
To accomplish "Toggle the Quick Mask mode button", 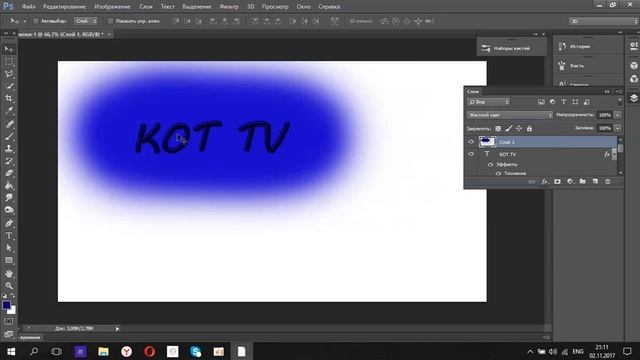I will pyautogui.click(x=9, y=322).
